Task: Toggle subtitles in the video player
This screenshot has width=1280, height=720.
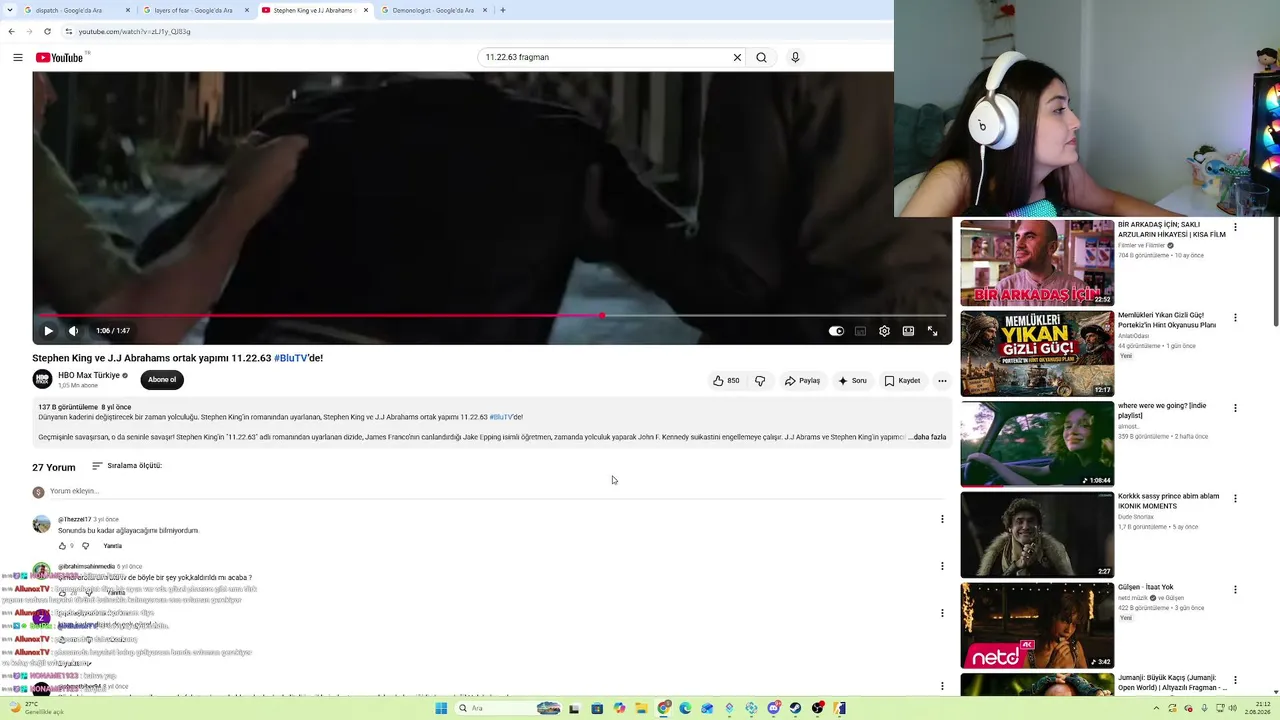Action: point(860,331)
